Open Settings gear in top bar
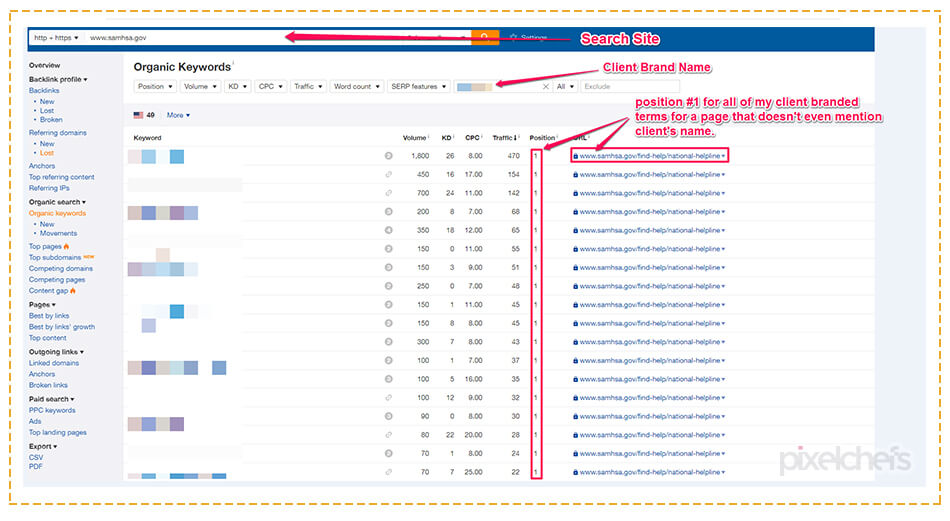This screenshot has height=521, width=950. click(514, 38)
